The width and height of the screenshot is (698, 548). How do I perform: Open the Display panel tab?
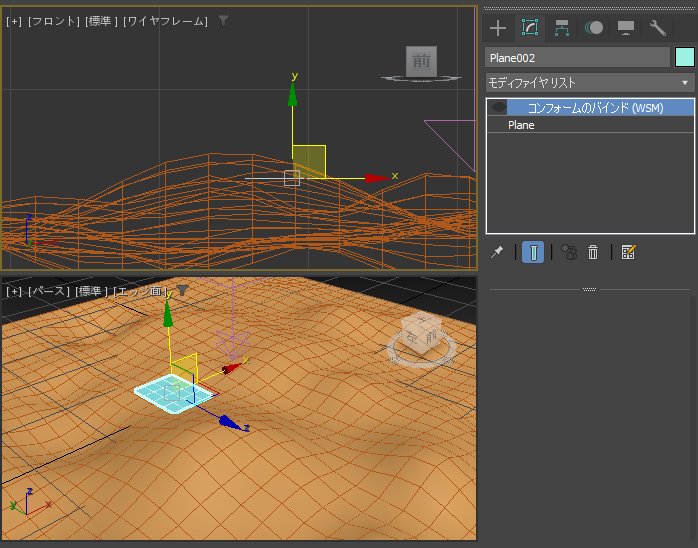click(626, 28)
